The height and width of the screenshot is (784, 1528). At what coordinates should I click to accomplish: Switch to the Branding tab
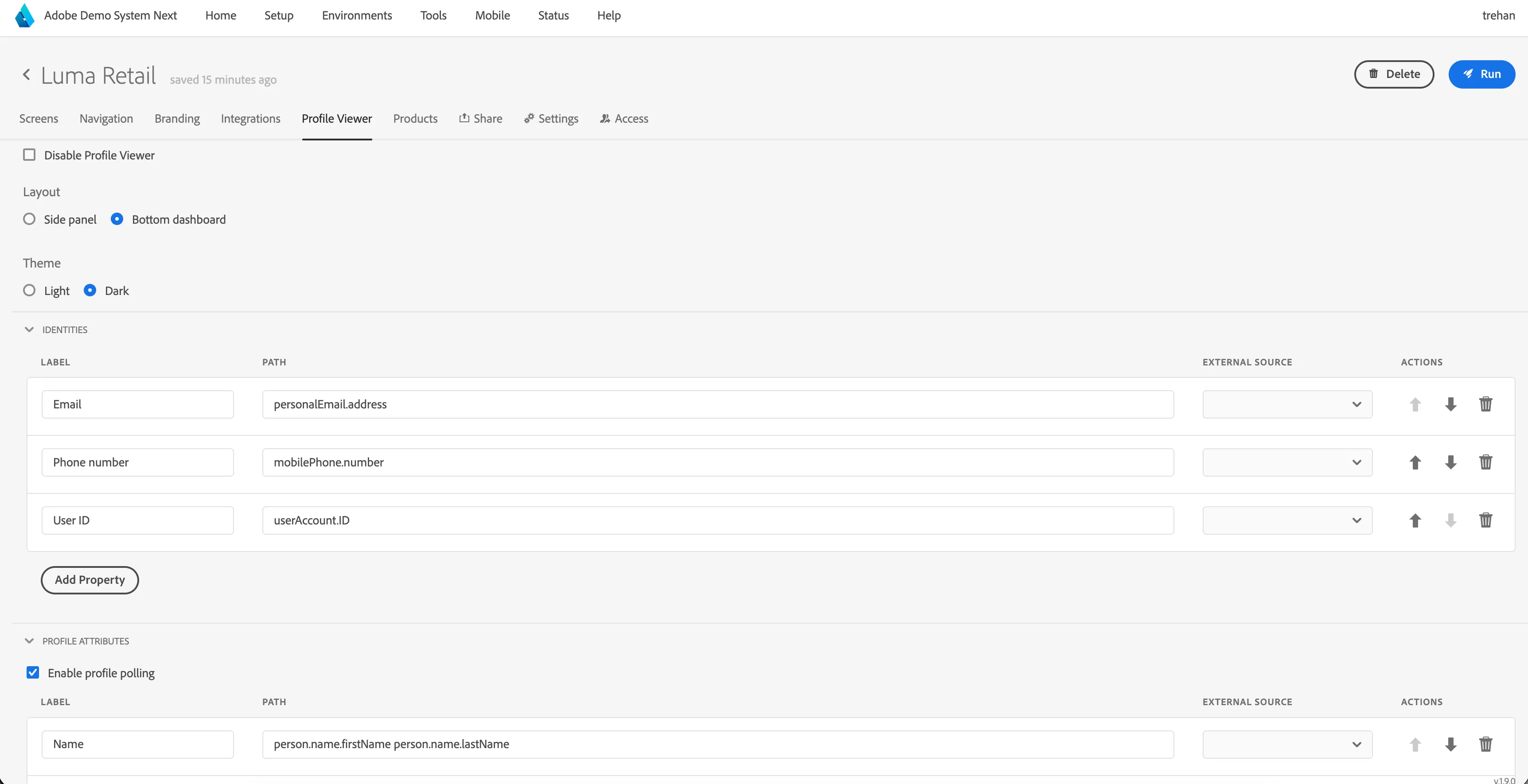pyautogui.click(x=177, y=119)
